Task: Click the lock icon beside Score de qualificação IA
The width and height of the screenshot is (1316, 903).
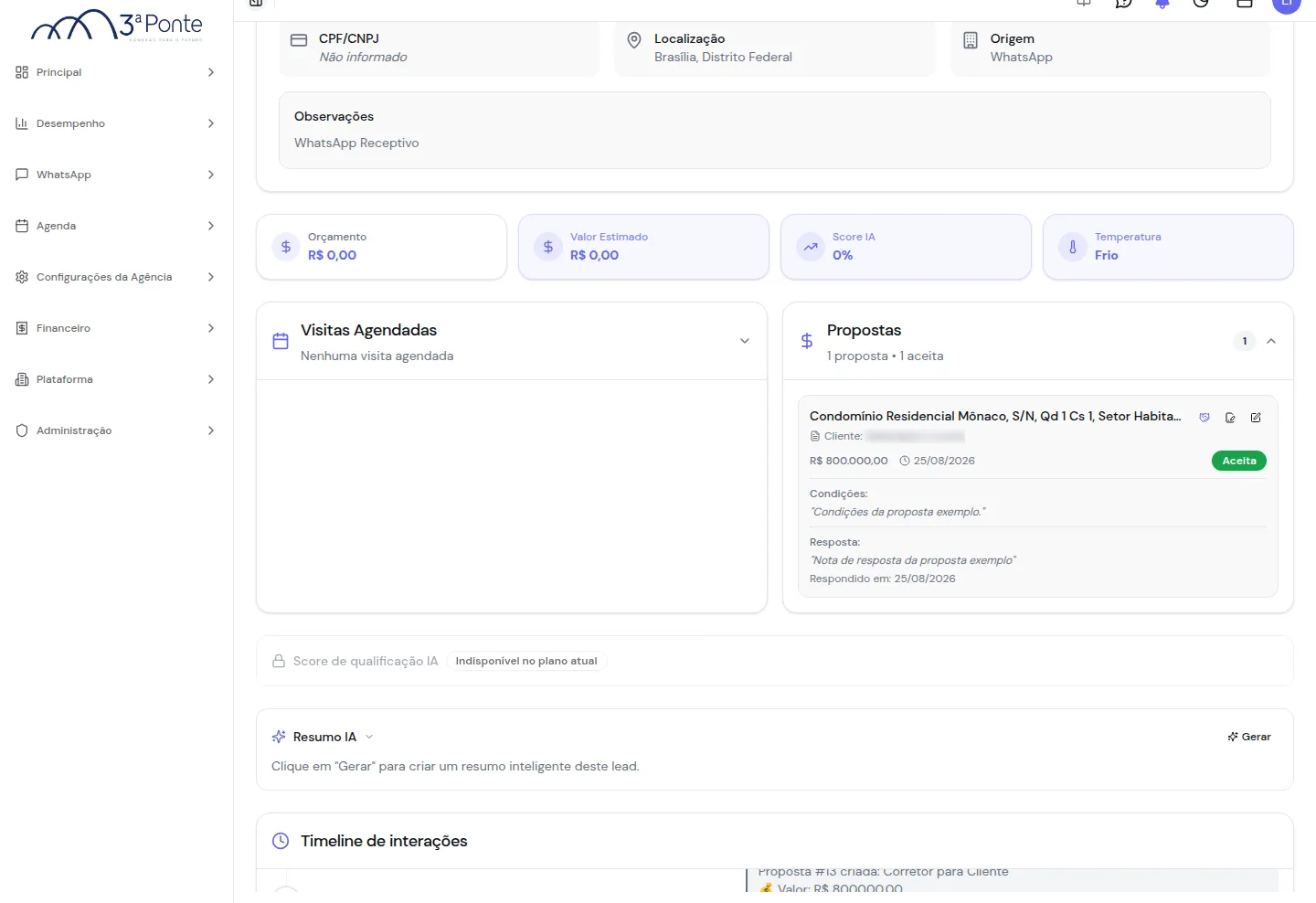Action: (279, 661)
